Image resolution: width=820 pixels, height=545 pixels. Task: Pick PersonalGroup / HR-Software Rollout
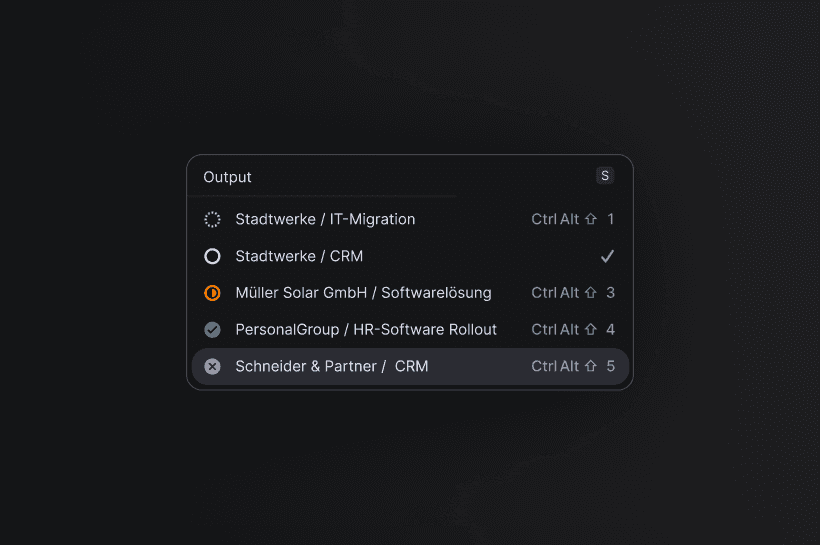pyautogui.click(x=366, y=329)
